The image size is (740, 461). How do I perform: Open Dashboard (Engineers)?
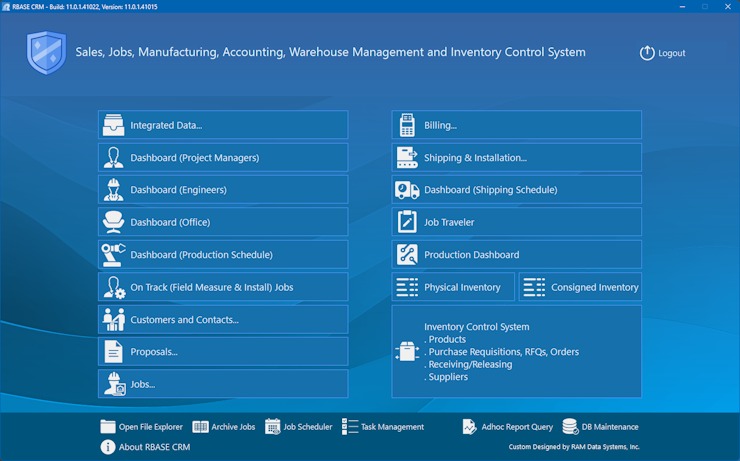pyautogui.click(x=223, y=190)
